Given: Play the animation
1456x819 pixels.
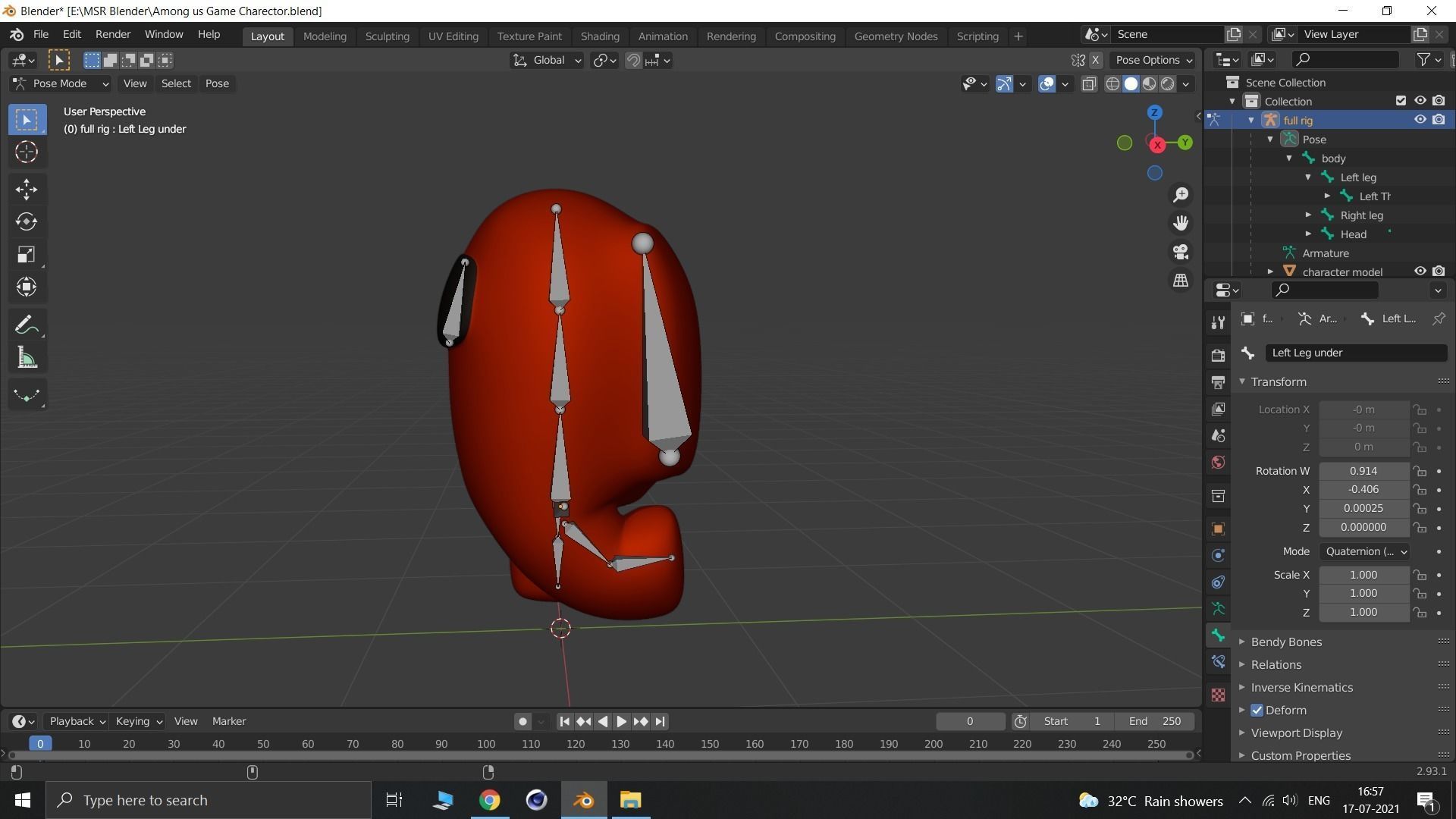Looking at the screenshot, I should point(621,722).
